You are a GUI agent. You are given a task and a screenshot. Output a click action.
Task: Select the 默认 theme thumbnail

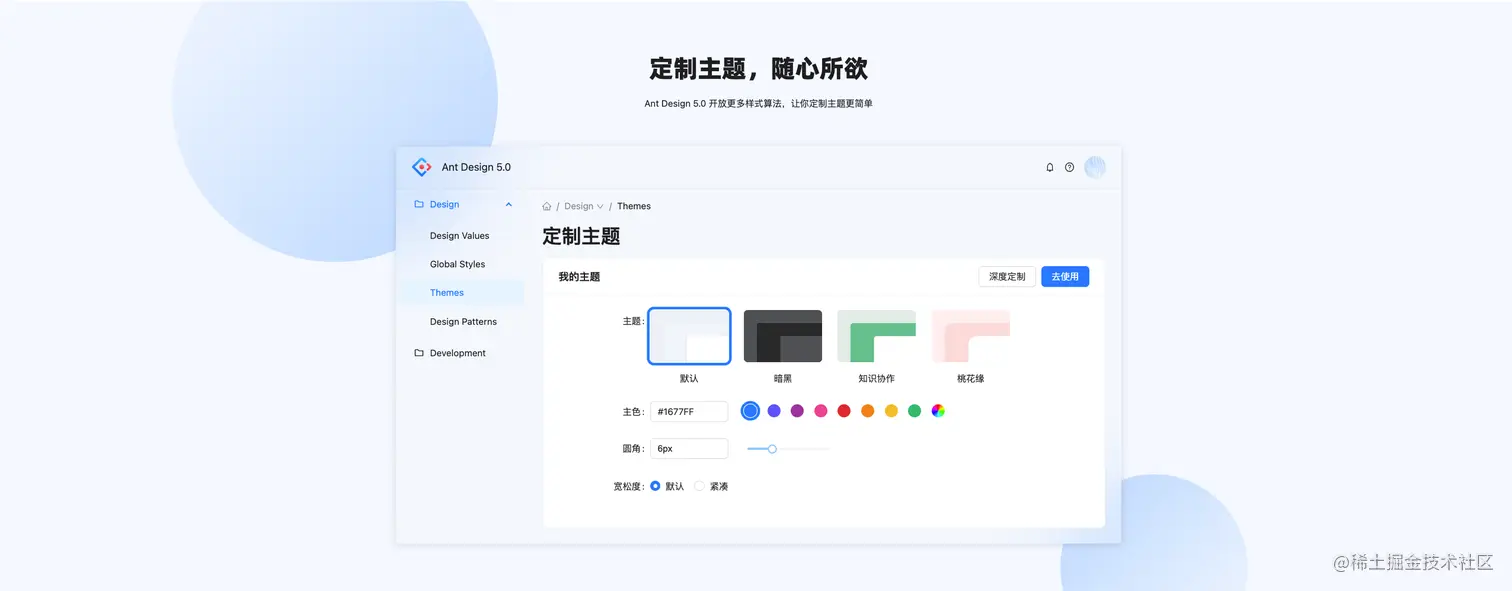click(x=689, y=336)
